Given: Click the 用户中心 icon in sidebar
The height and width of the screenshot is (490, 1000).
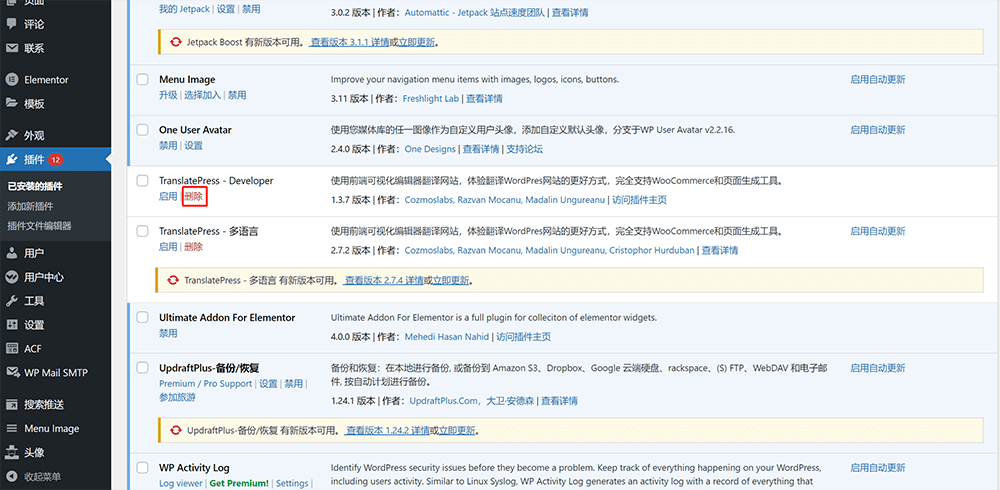Looking at the screenshot, I should pyautogui.click(x=11, y=277).
